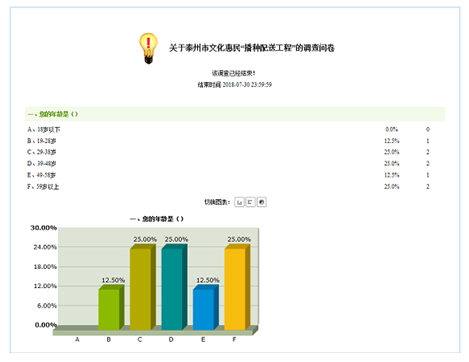Switch to the pie chart view
The width and height of the screenshot is (469, 362).
click(x=262, y=202)
